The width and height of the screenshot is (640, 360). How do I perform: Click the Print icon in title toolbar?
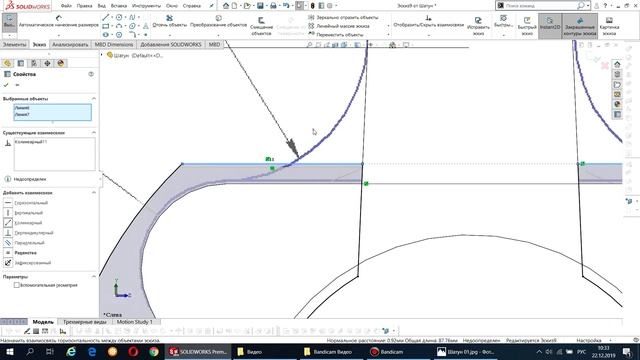click(273, 6)
